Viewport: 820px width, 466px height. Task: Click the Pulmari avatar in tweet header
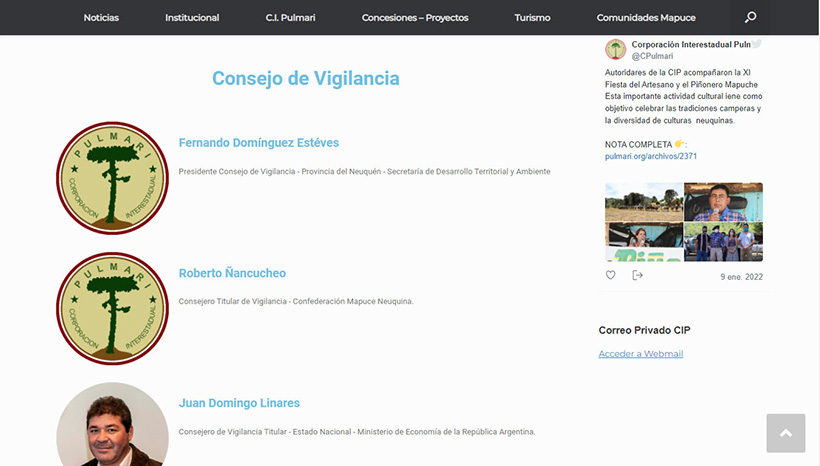(616, 50)
